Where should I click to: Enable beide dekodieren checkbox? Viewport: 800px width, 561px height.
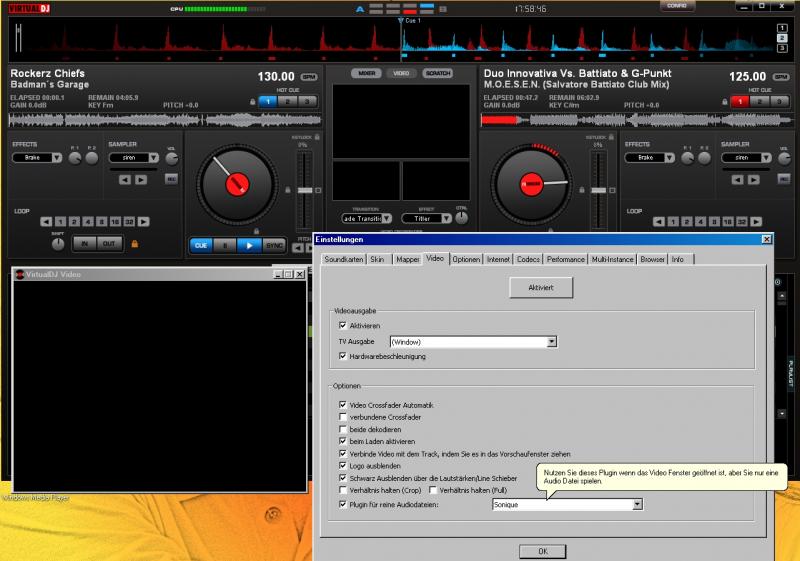[x=343, y=429]
